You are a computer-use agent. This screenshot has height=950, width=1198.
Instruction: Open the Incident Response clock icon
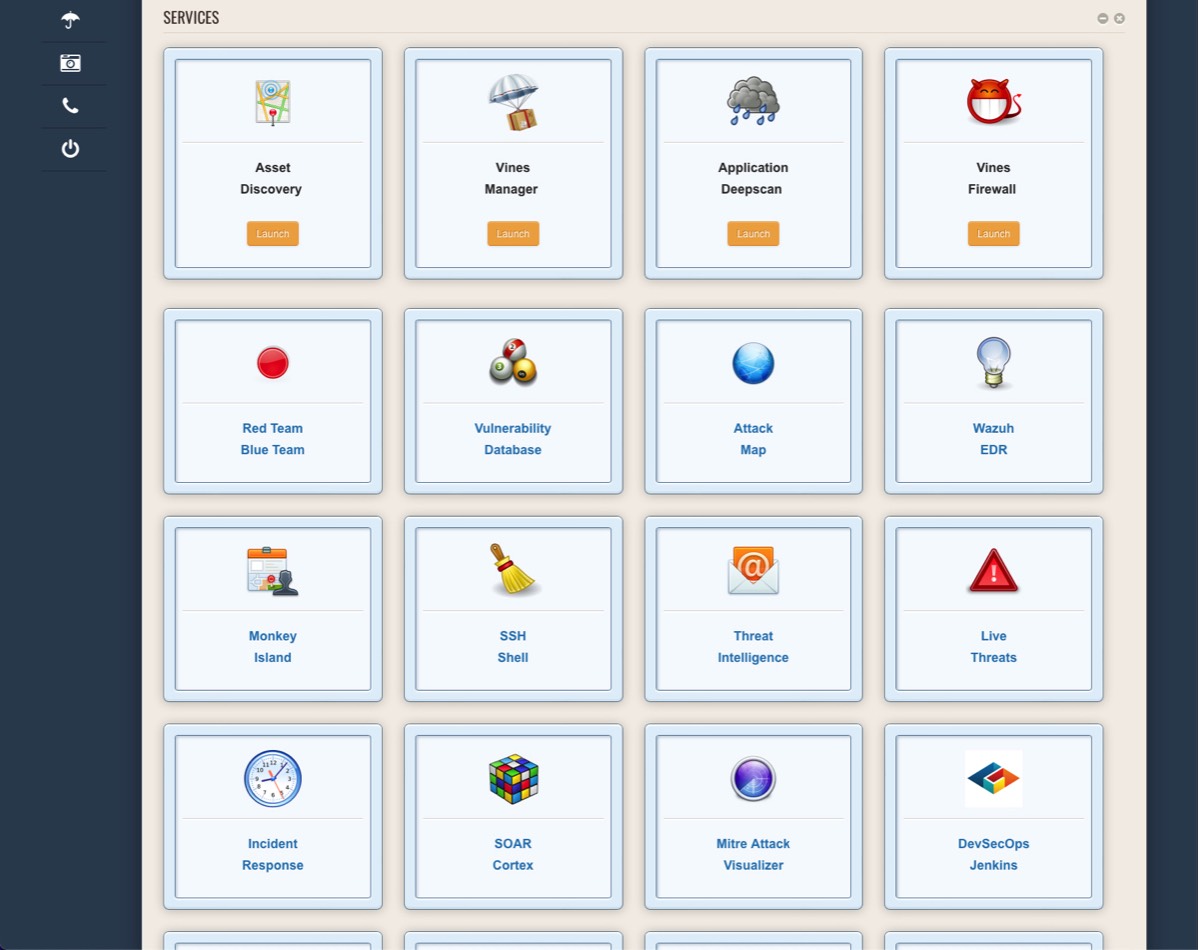pyautogui.click(x=273, y=779)
